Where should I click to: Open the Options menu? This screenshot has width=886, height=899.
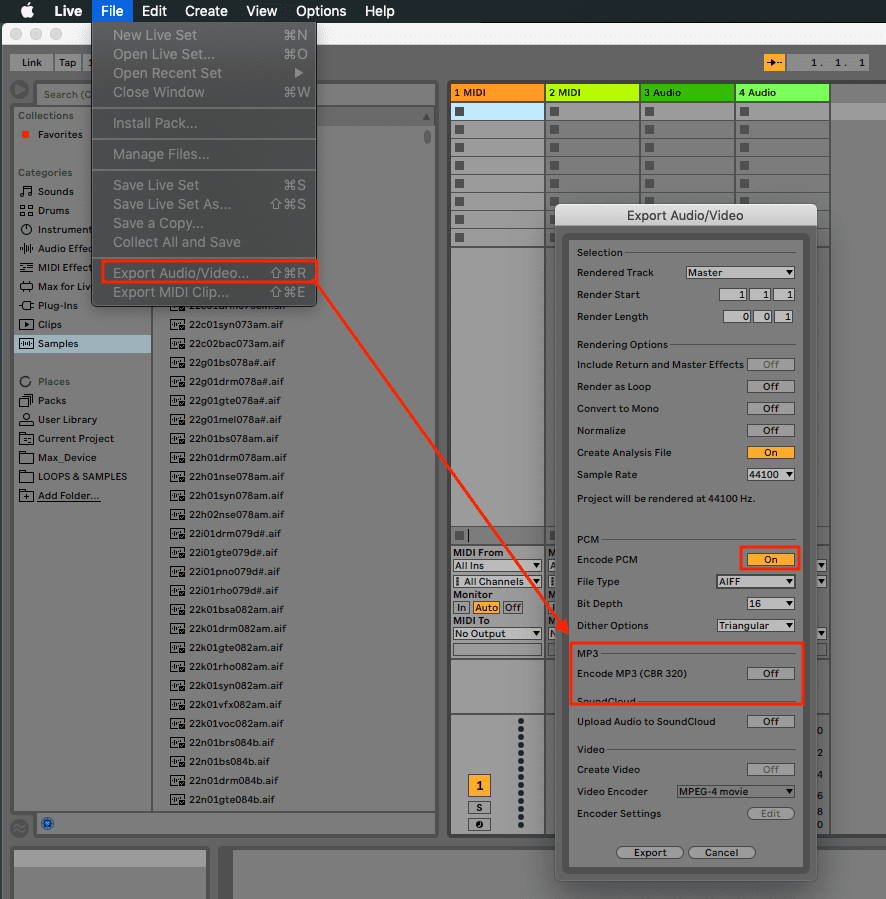(321, 11)
